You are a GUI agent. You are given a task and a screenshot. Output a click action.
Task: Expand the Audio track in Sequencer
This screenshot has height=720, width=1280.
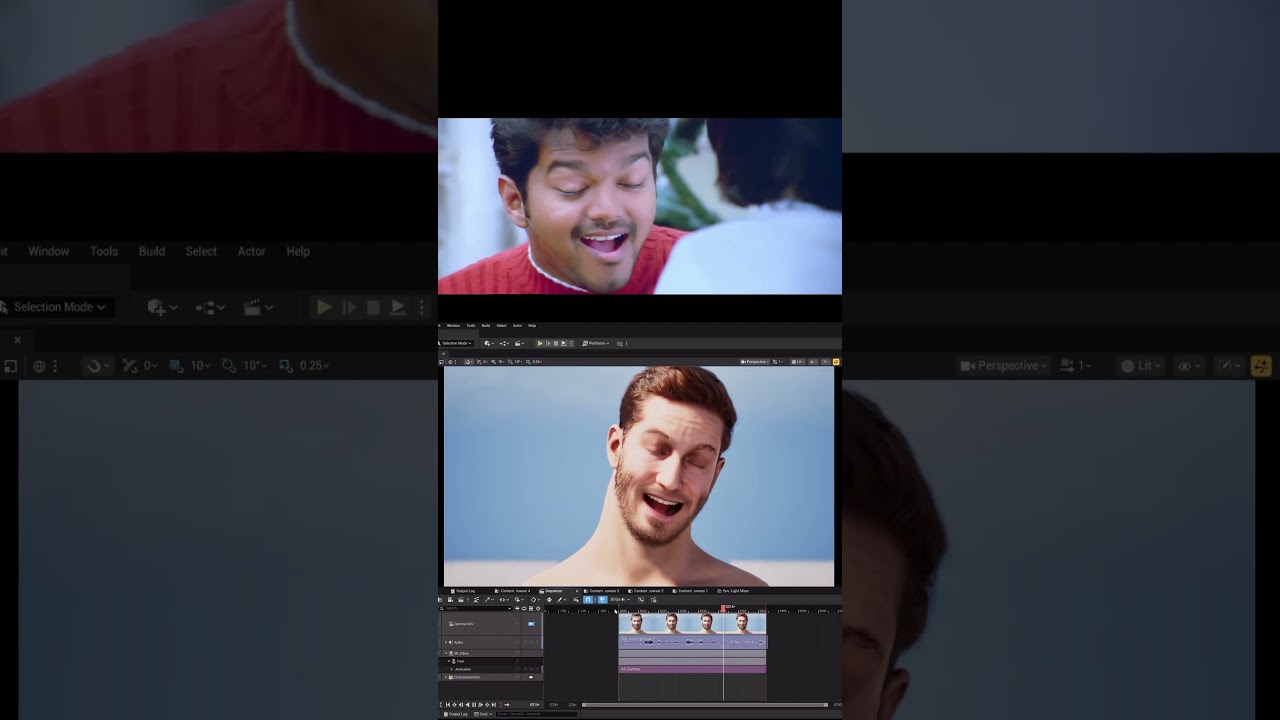(x=446, y=642)
